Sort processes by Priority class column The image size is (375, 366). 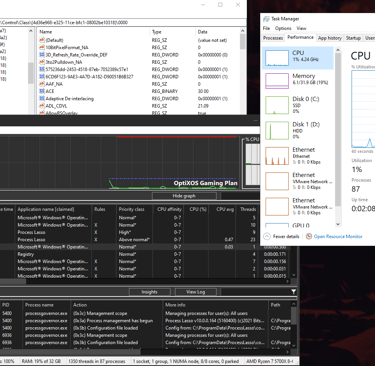[133, 209]
